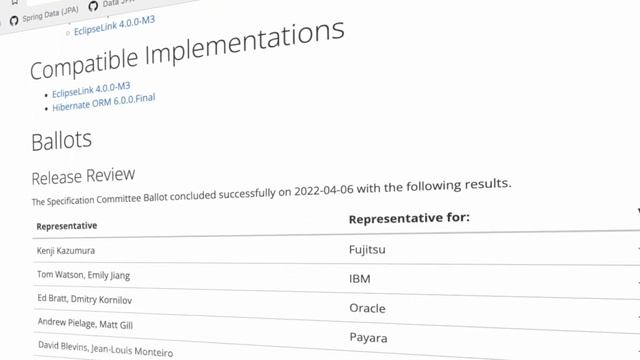Click the Release Review subheading
This screenshot has width=640, height=360.
pos(83,176)
